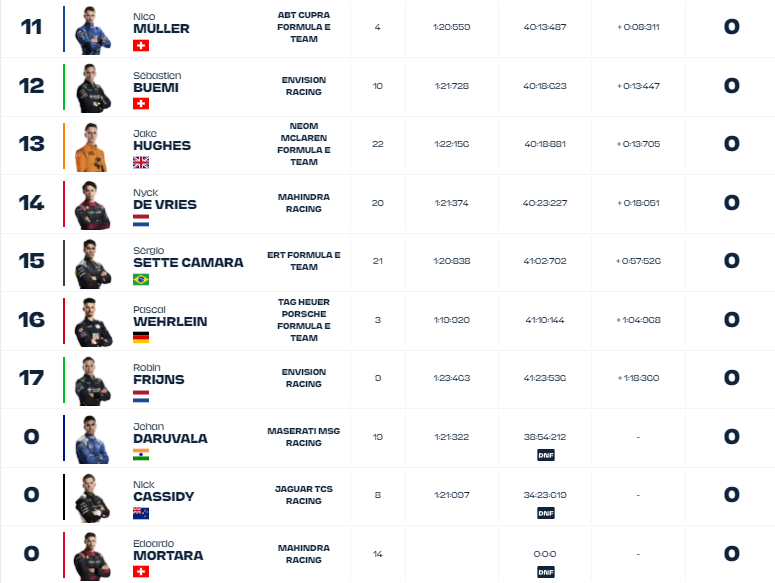
Task: Click the Swiss flag under Sébastien Buemi
Action: [x=141, y=104]
